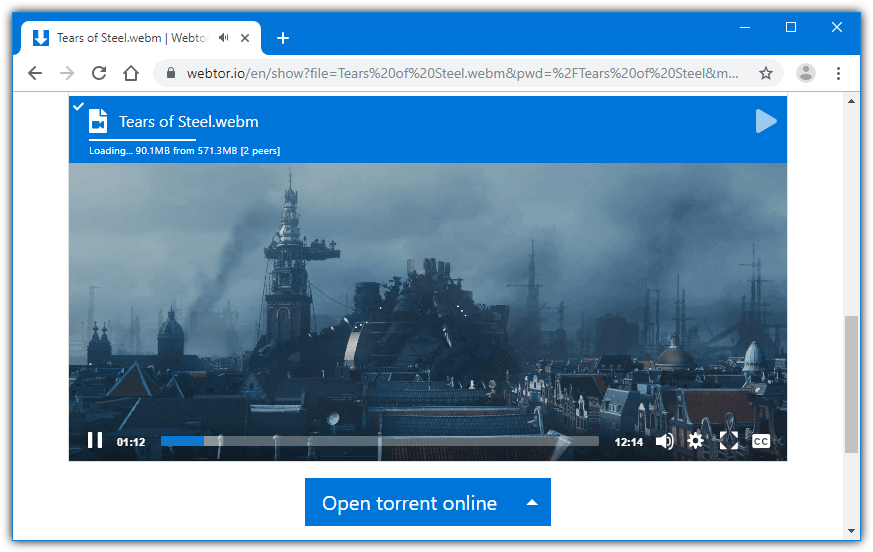View site info via the padlock icon
The image size is (873, 552).
[x=171, y=73]
